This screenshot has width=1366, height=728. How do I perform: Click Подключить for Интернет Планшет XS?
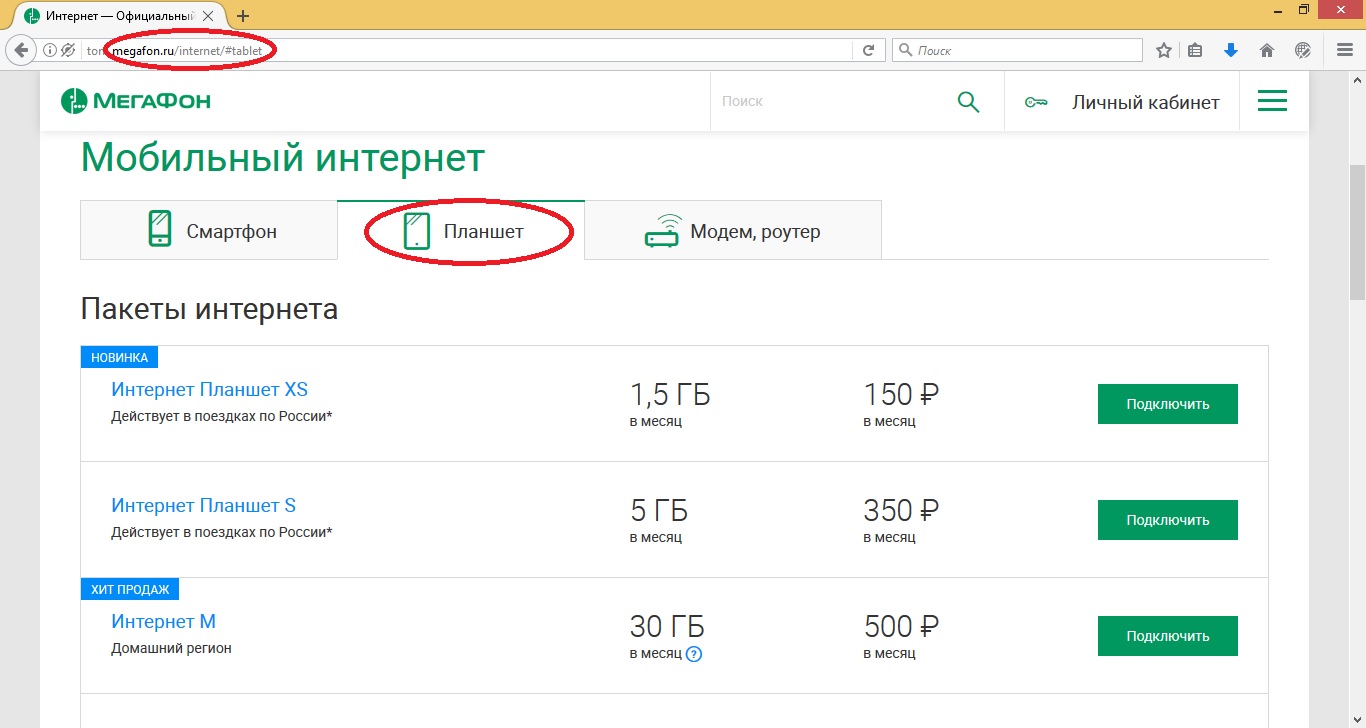pos(1167,403)
